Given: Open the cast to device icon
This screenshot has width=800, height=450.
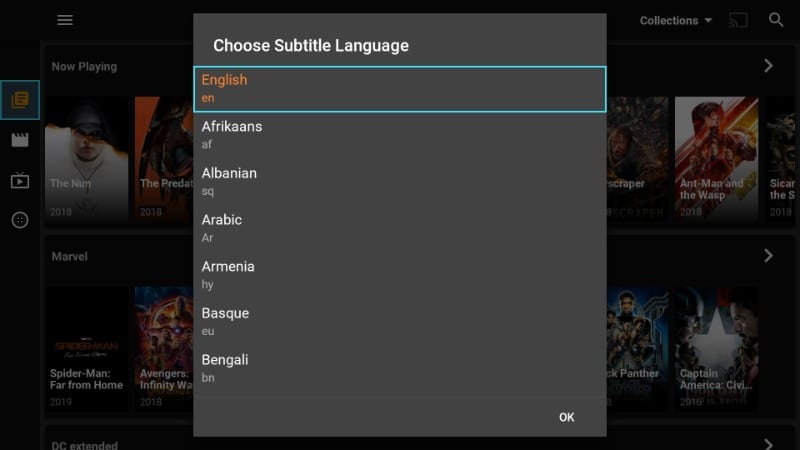Looking at the screenshot, I should (738, 20).
